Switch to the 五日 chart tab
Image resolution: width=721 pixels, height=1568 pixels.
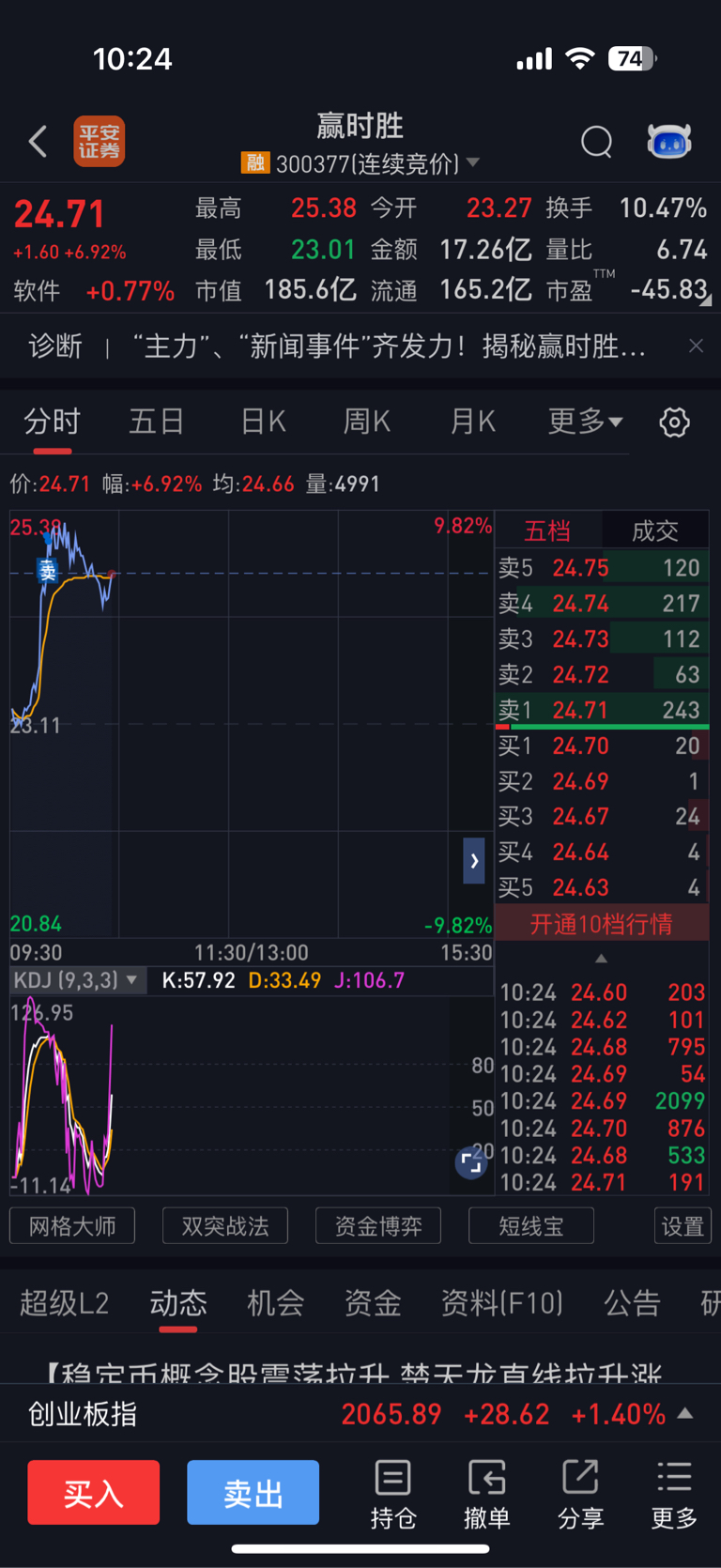tap(157, 422)
